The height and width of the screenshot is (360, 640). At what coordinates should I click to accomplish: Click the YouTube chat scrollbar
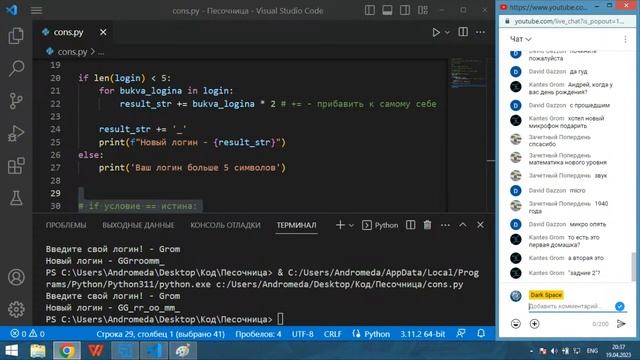pyautogui.click(x=633, y=267)
